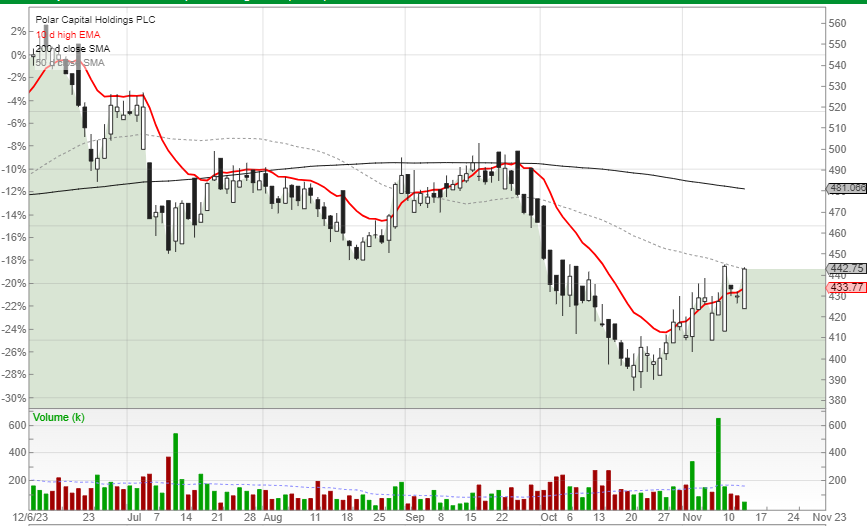The image size is (867, 526).
Task: Click the red 433.77 EMA price tag
Action: pos(847,287)
